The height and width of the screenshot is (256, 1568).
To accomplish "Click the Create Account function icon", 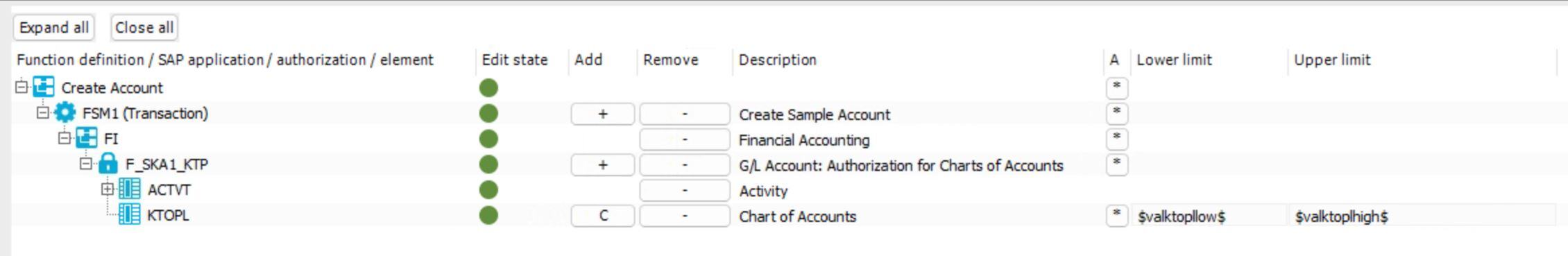I will [x=44, y=87].
